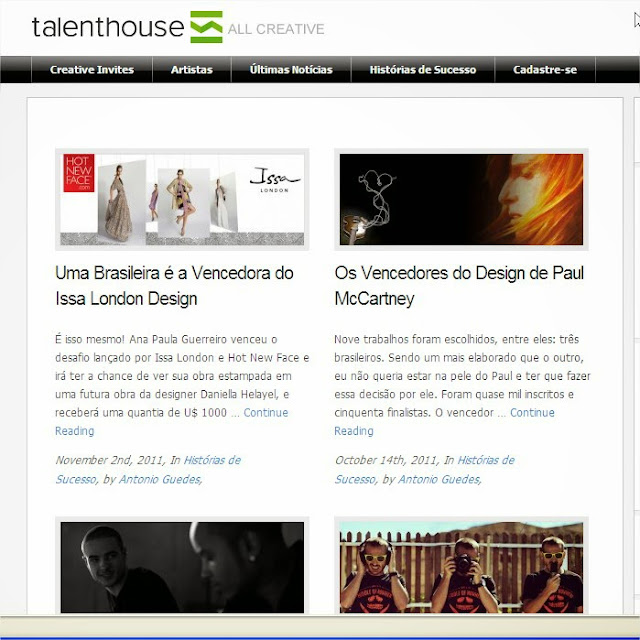640x640 pixels.
Task: Click excerpt text starting 'Nove trabalhos foram escolhidos'
Action: coord(462,376)
